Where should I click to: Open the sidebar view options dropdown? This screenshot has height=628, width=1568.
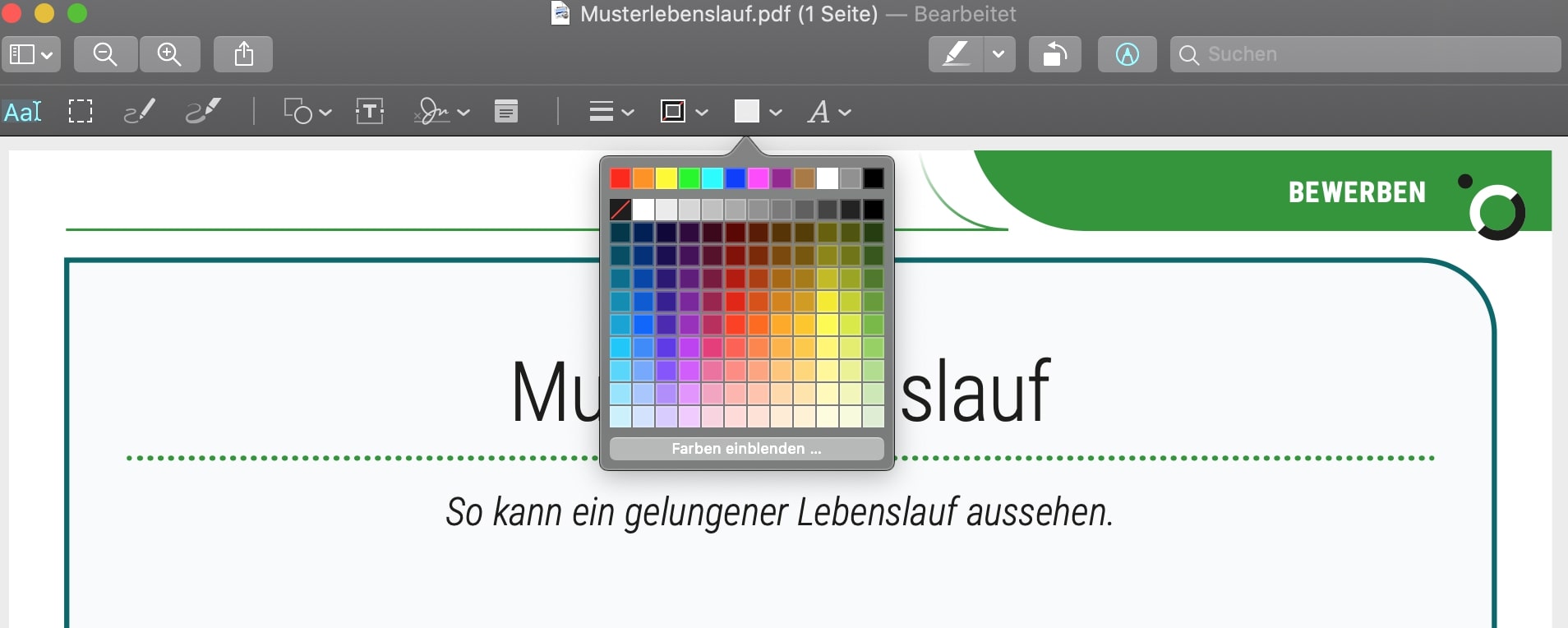pyautogui.click(x=30, y=54)
